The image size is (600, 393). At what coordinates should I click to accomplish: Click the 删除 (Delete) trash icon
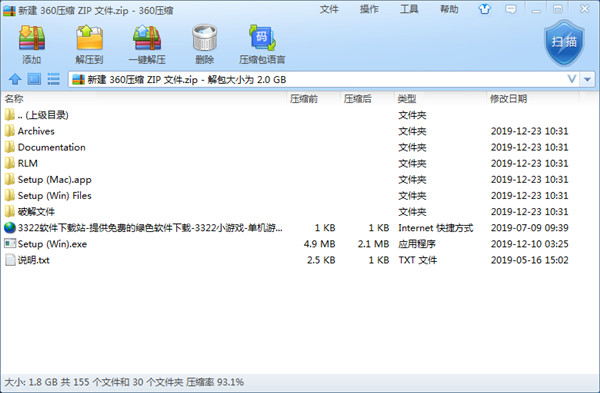point(204,38)
